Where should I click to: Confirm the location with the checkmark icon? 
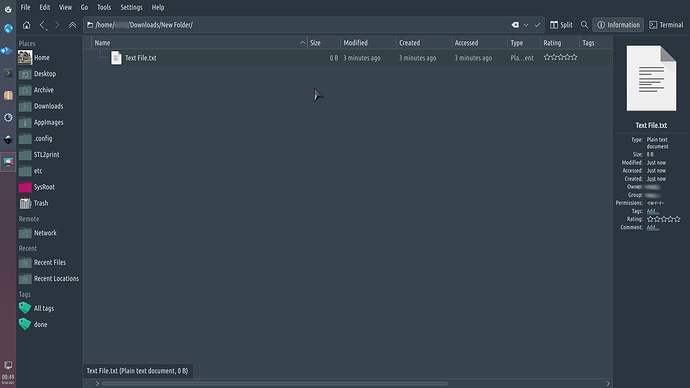[537, 25]
